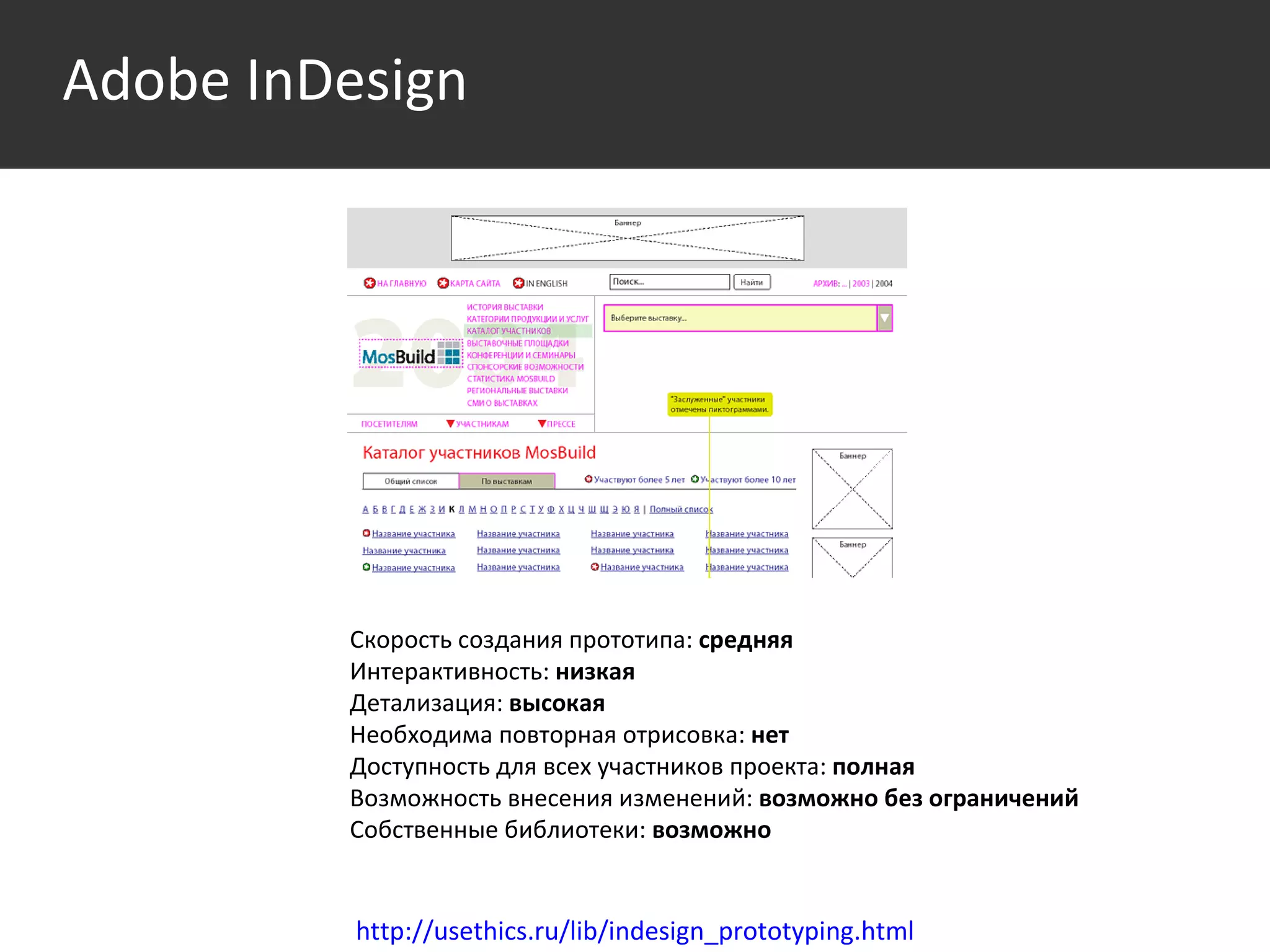This screenshot has height=952, width=1270.
Task: Switch to IN ENGLISH version
Action: (547, 284)
